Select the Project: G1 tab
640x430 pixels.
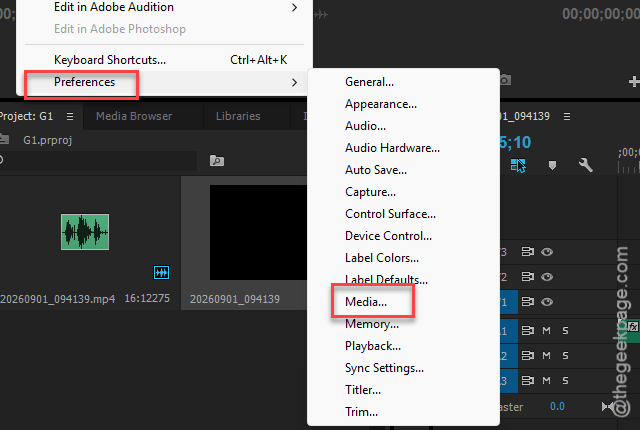tap(27, 116)
